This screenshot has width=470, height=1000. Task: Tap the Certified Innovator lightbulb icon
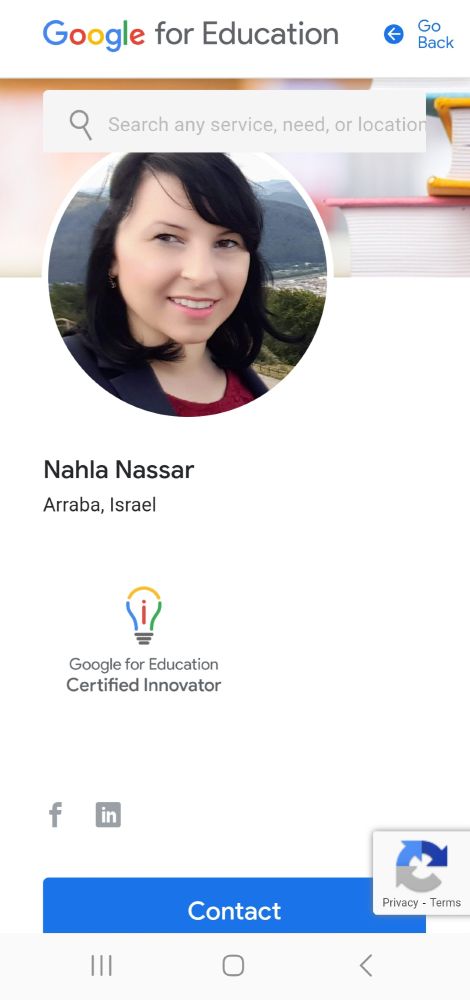[143, 615]
